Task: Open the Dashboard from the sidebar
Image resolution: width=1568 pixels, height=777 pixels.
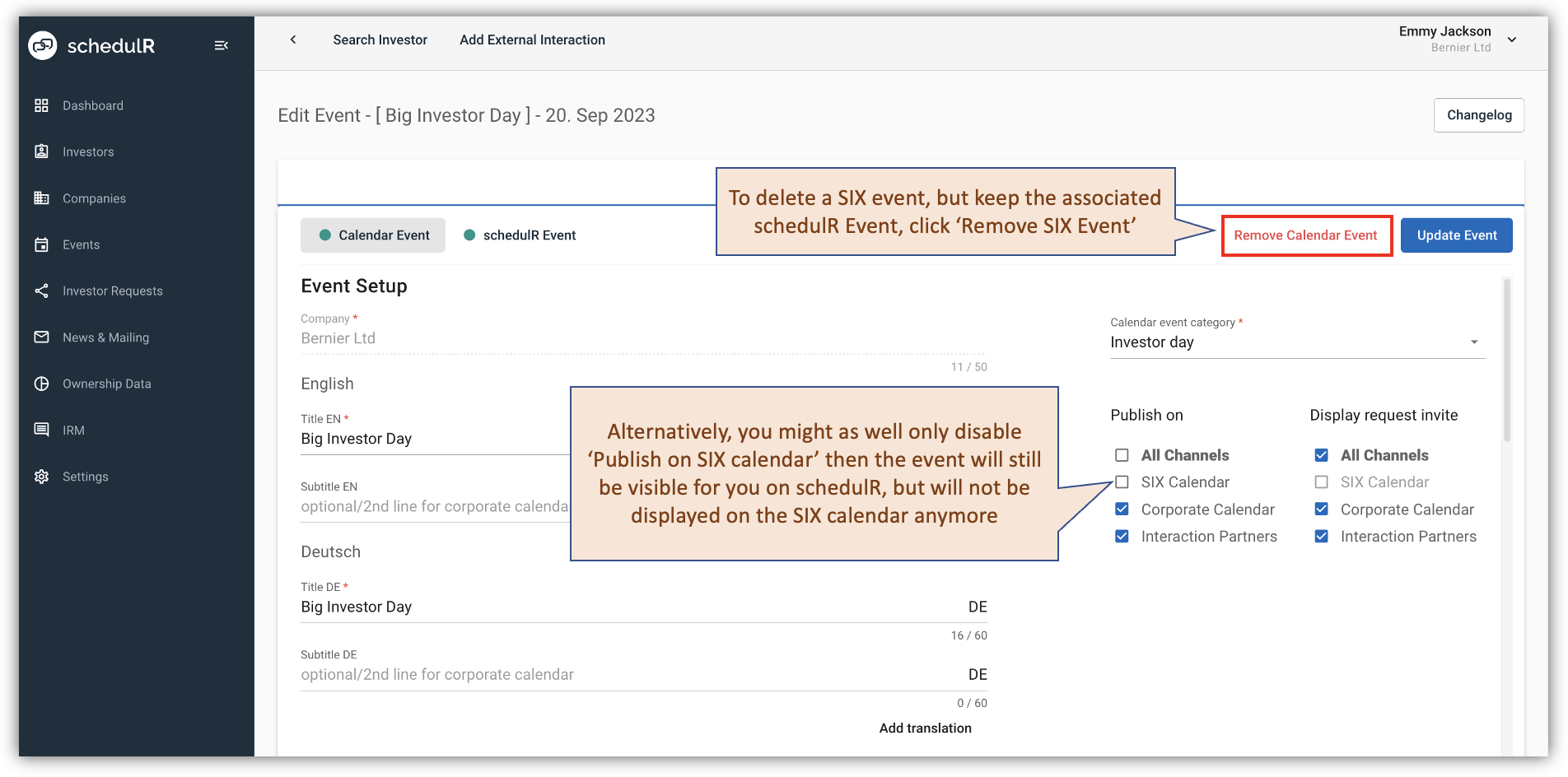Action: point(92,105)
